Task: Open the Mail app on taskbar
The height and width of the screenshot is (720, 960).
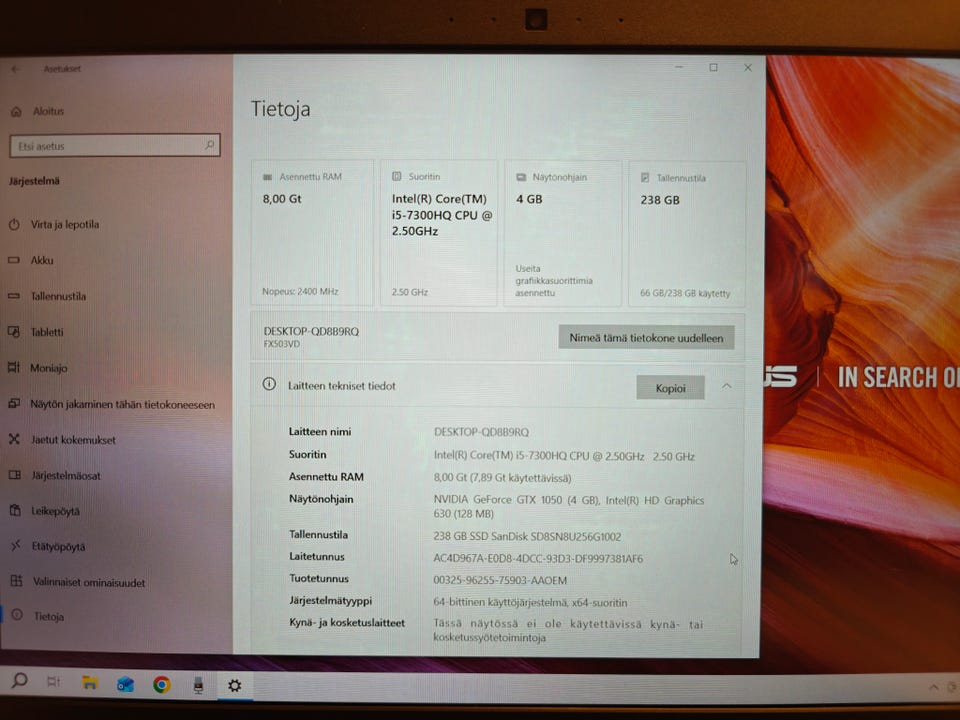Action: [126, 684]
